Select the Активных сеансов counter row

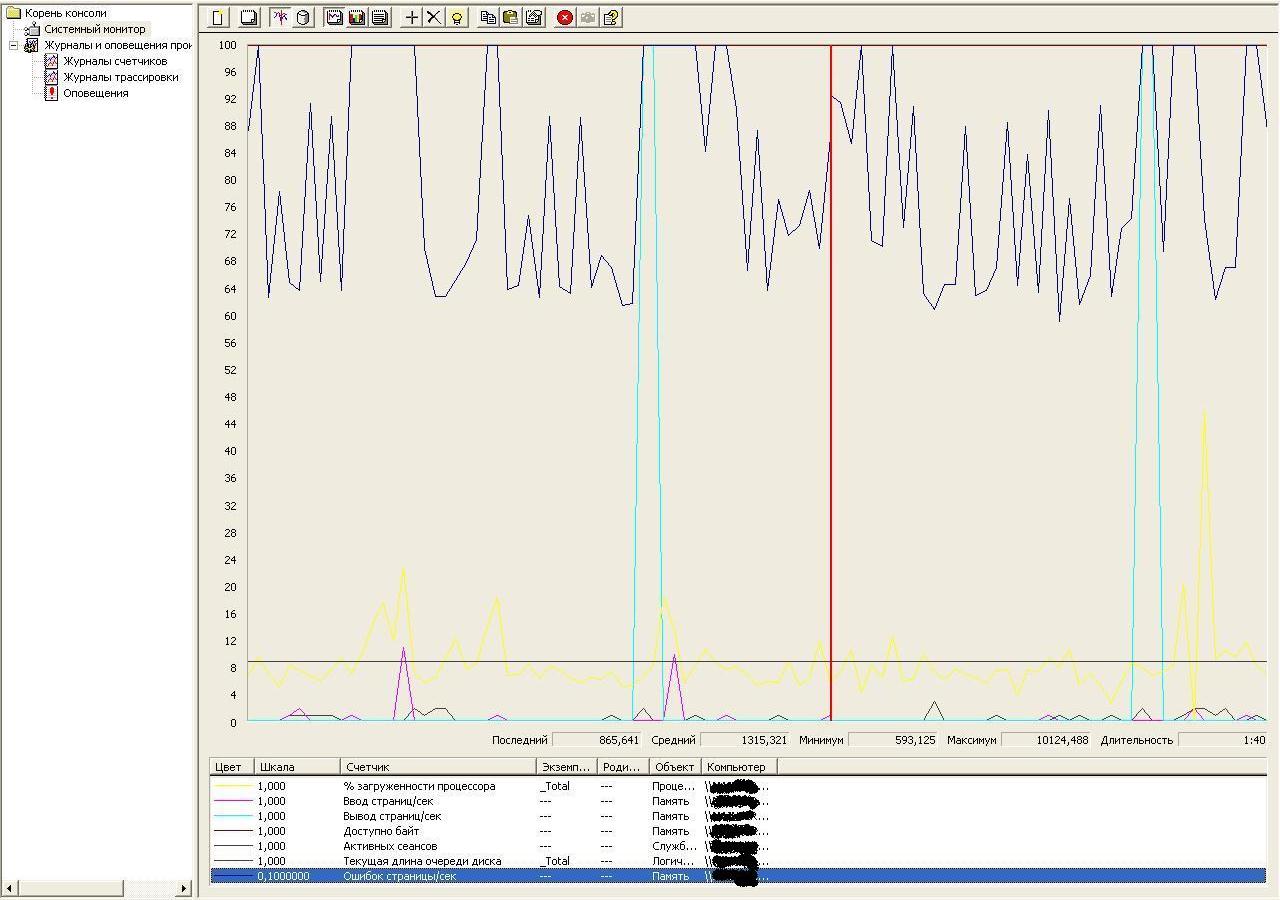tap(738, 846)
